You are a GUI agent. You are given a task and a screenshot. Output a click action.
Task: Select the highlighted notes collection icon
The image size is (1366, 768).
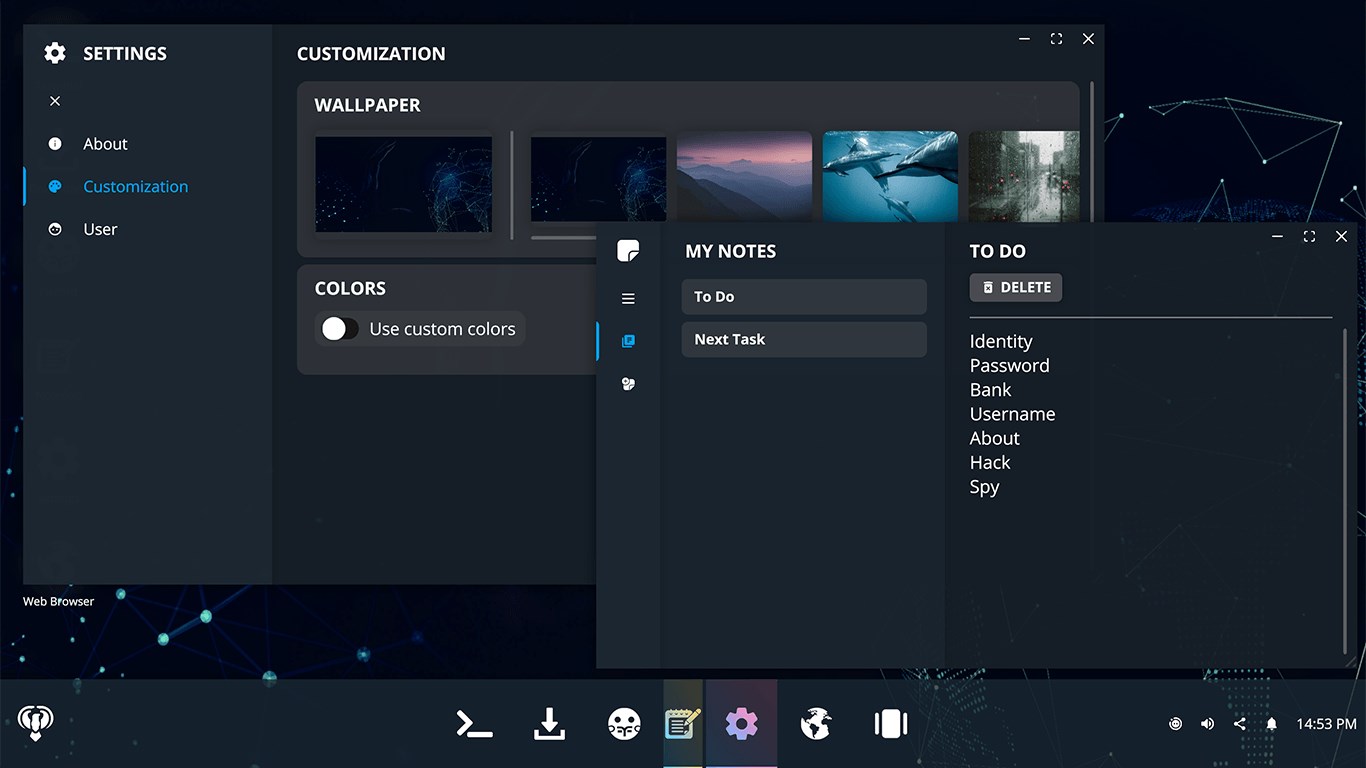click(x=628, y=341)
